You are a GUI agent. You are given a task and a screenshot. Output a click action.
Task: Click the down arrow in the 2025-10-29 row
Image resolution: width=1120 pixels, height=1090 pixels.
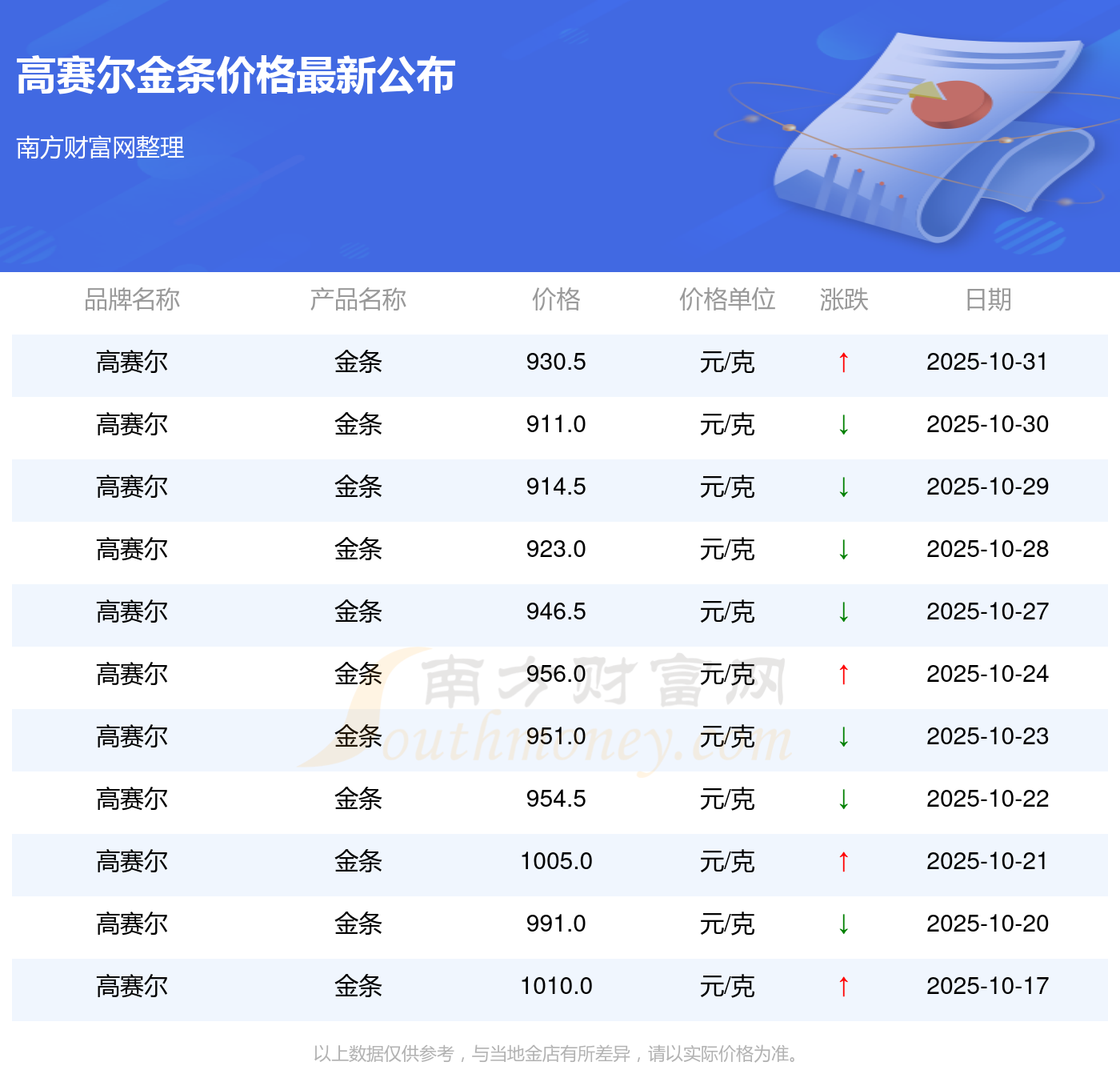point(843,487)
